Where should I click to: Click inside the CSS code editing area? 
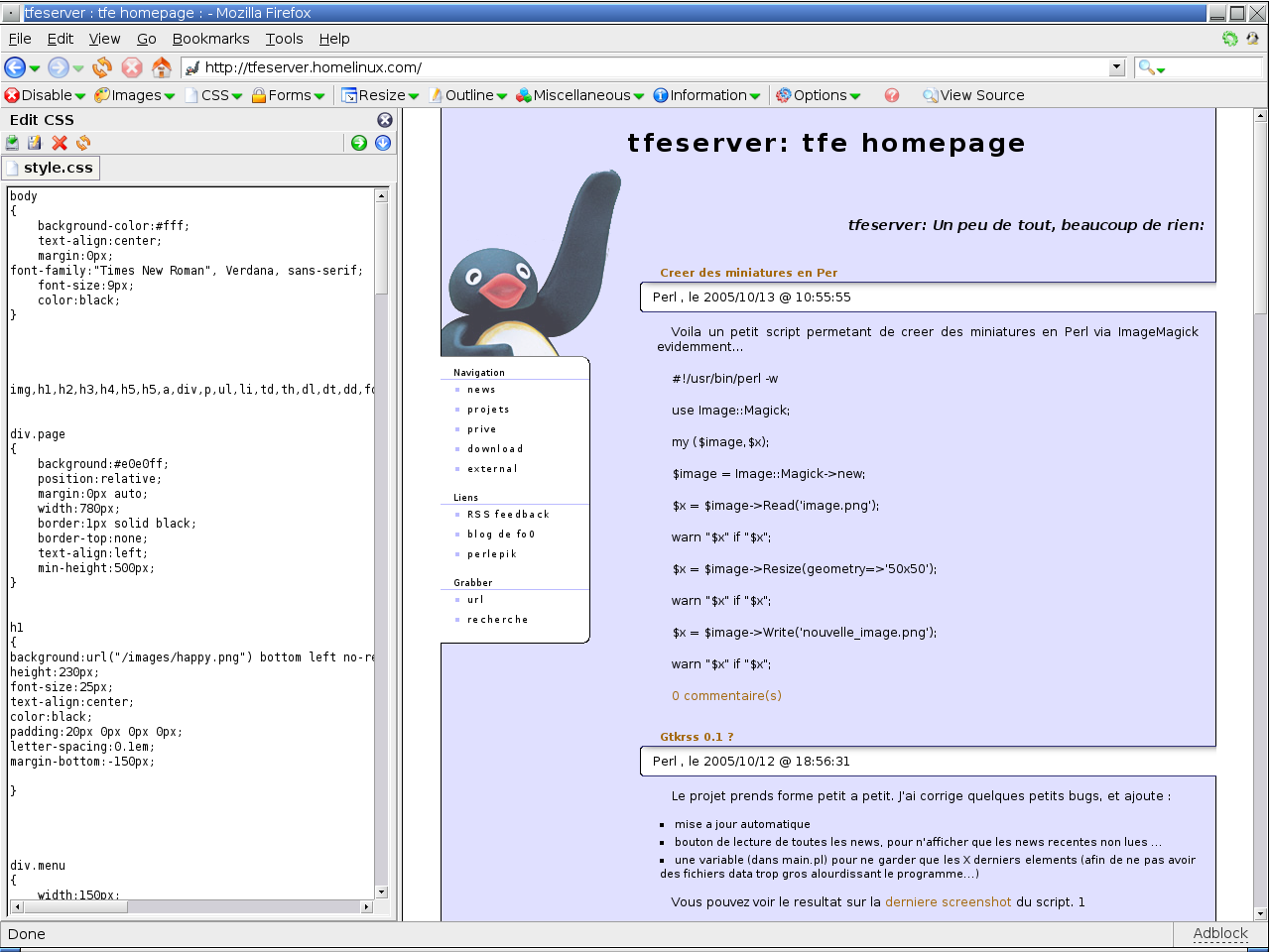[191, 543]
